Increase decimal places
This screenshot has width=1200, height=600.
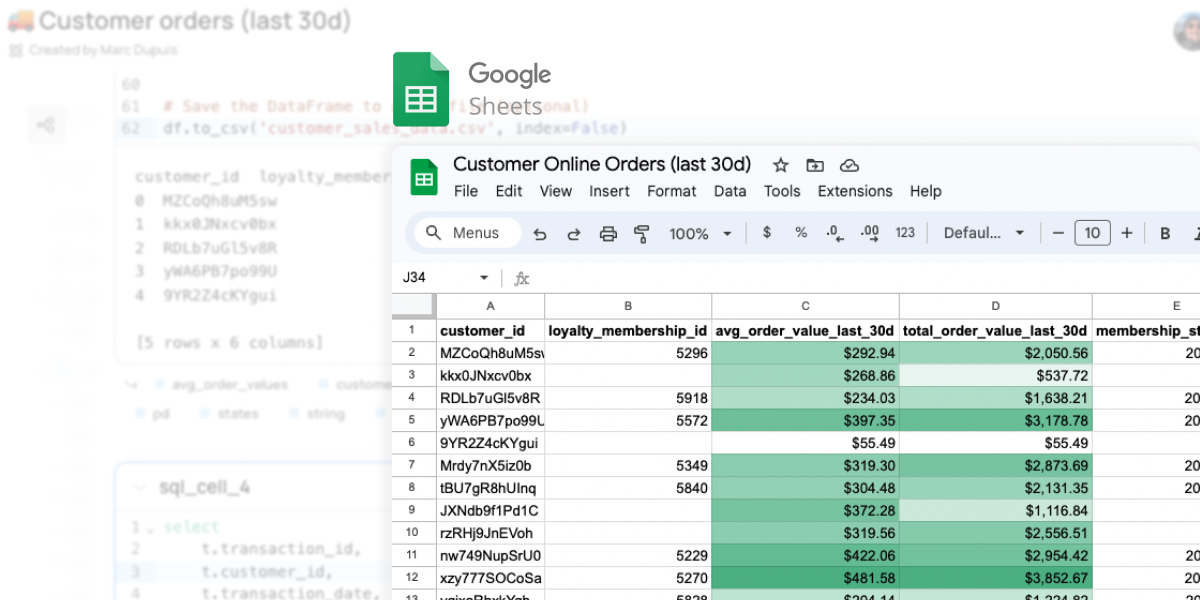coord(870,233)
